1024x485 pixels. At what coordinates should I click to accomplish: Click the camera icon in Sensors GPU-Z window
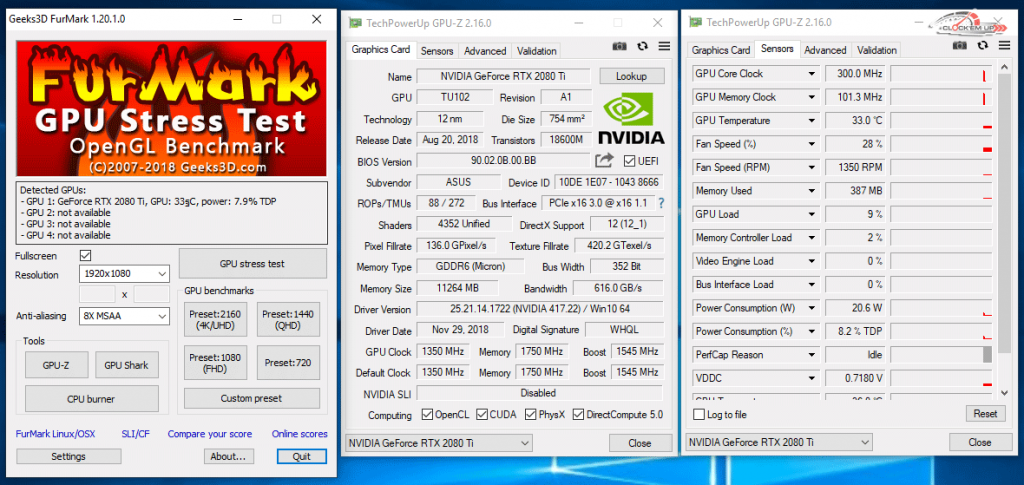(x=959, y=45)
